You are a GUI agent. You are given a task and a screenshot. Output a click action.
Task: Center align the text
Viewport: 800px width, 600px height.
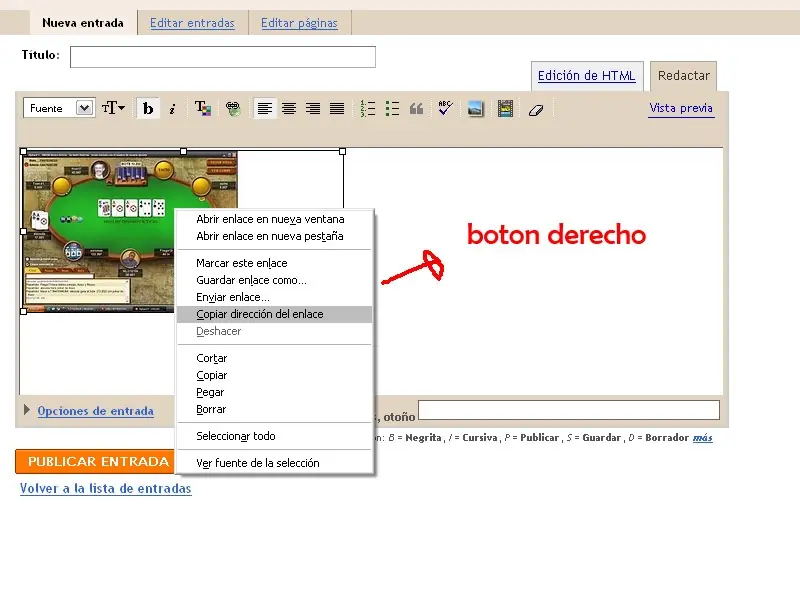289,109
